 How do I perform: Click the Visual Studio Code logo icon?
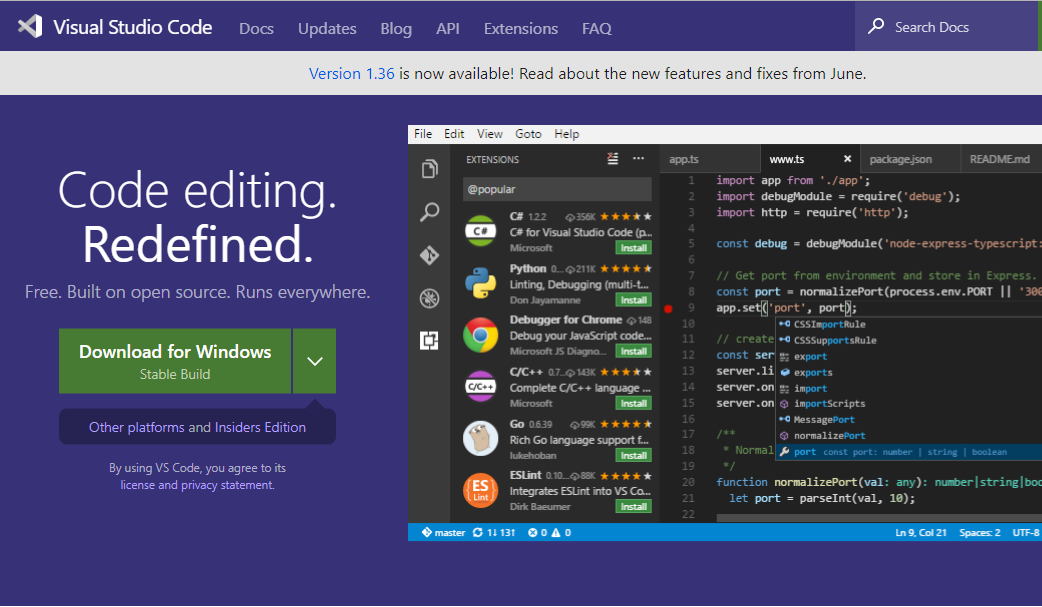pyautogui.click(x=30, y=27)
